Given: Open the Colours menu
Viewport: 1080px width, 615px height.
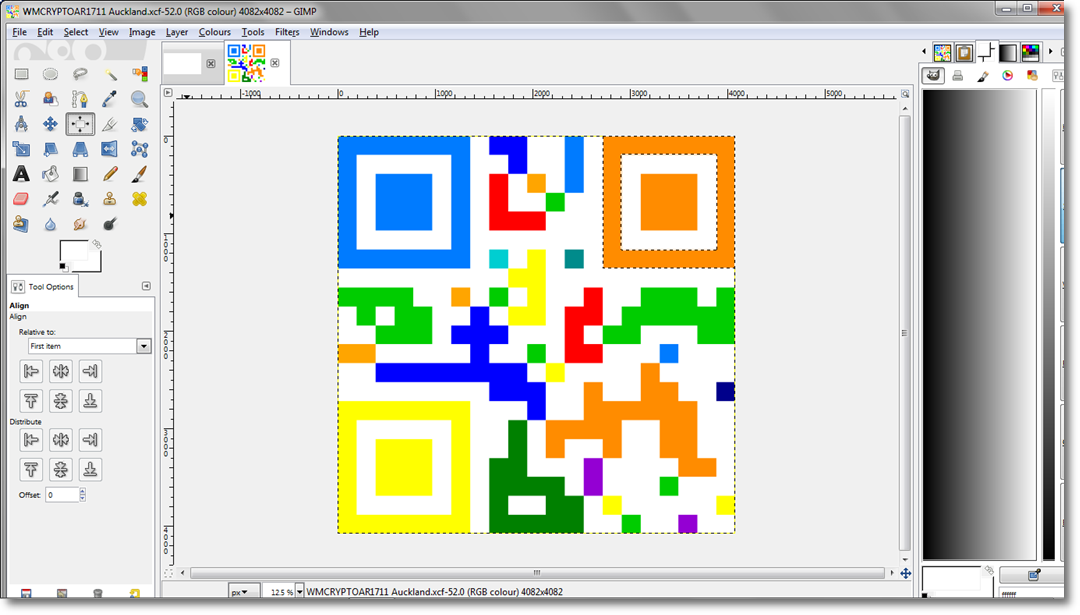Looking at the screenshot, I should (214, 32).
